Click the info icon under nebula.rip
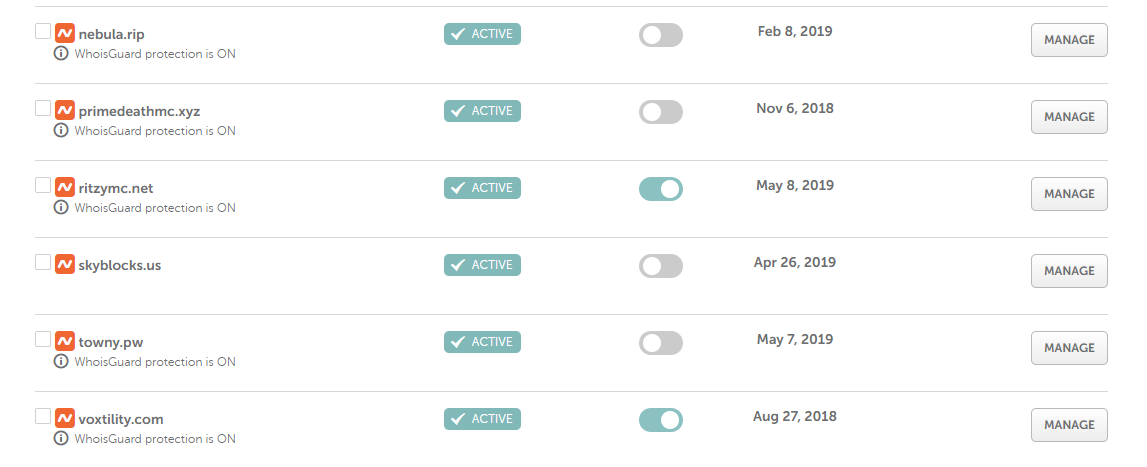The height and width of the screenshot is (467, 1147). pos(61,54)
